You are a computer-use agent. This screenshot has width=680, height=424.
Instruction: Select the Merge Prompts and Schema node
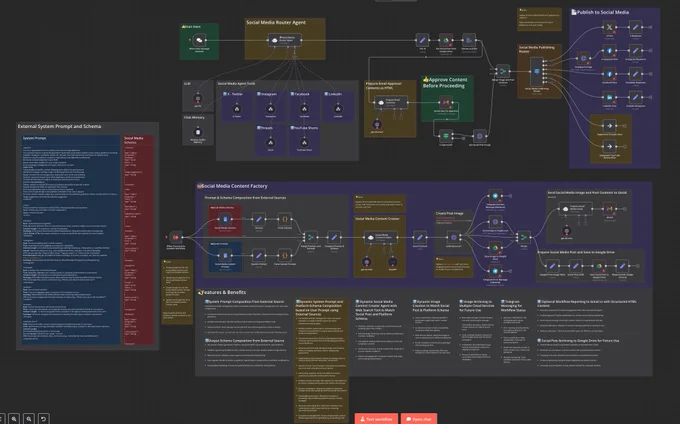click(x=311, y=237)
